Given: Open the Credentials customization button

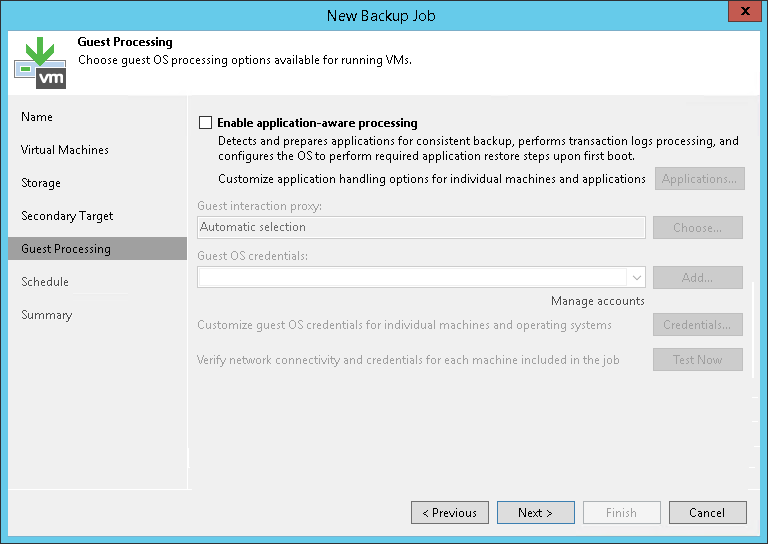Looking at the screenshot, I should tap(697, 325).
